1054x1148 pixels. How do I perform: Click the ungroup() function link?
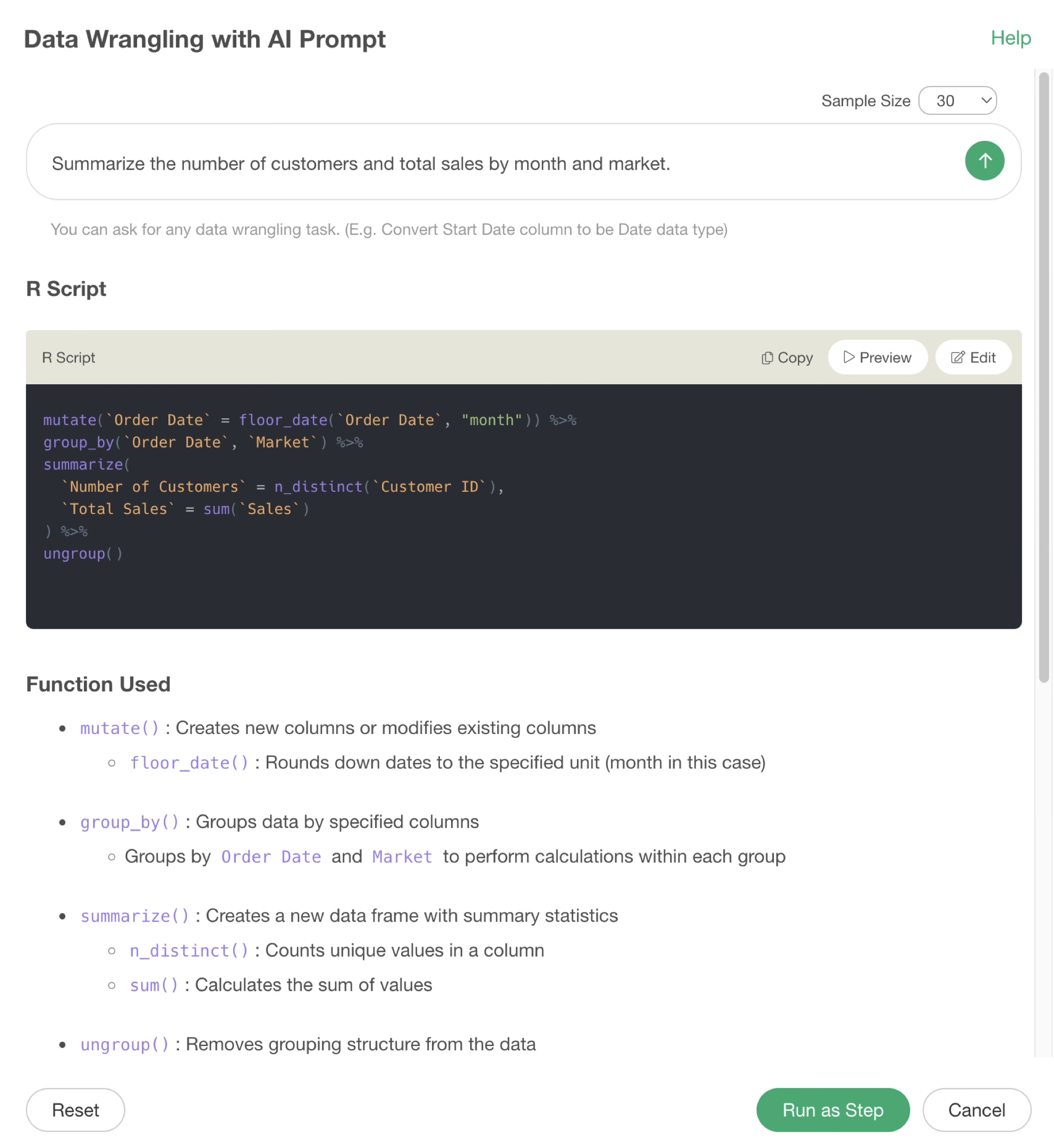click(x=124, y=1045)
